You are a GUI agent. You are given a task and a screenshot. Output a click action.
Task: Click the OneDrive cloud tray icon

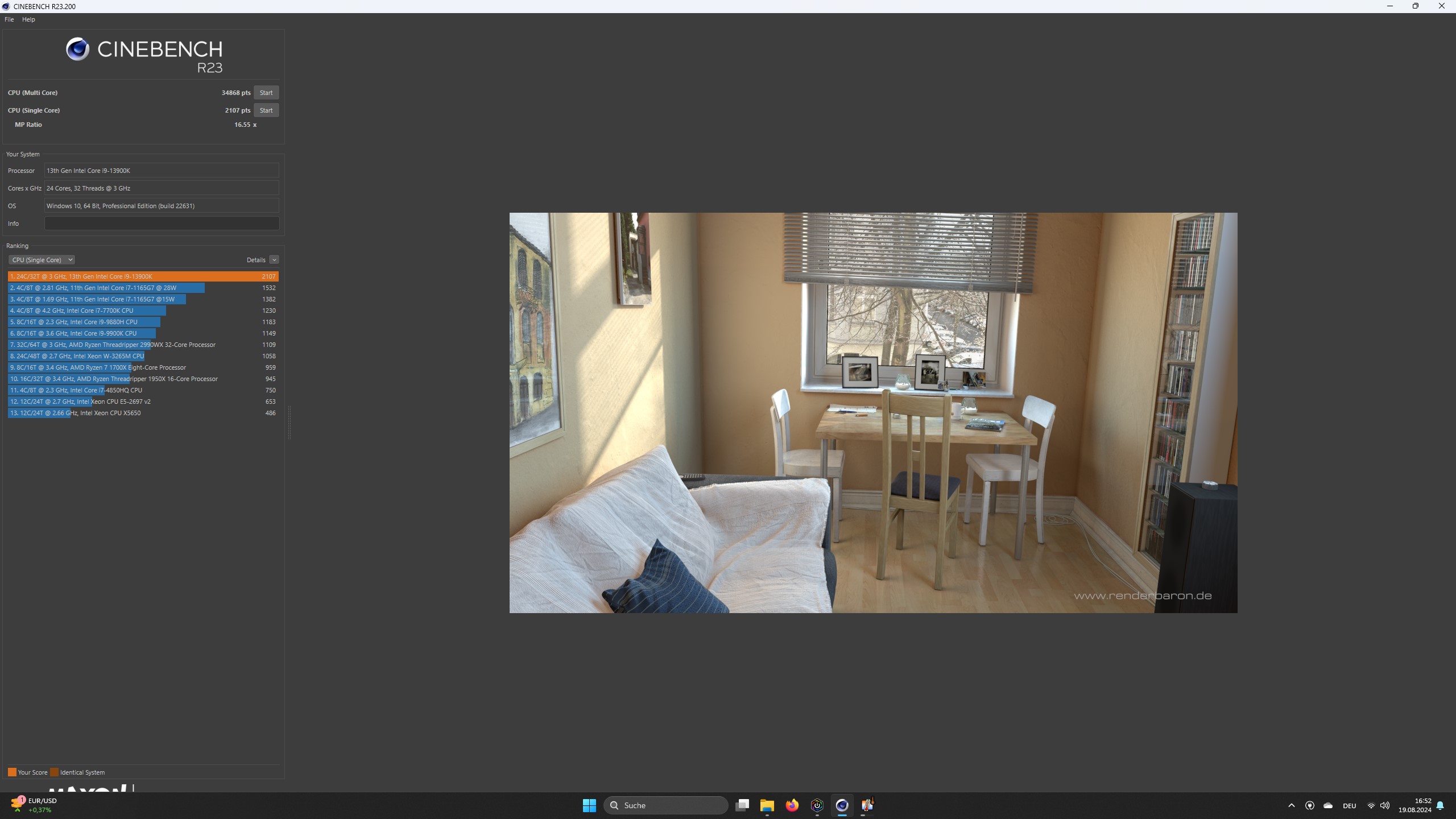click(1328, 805)
